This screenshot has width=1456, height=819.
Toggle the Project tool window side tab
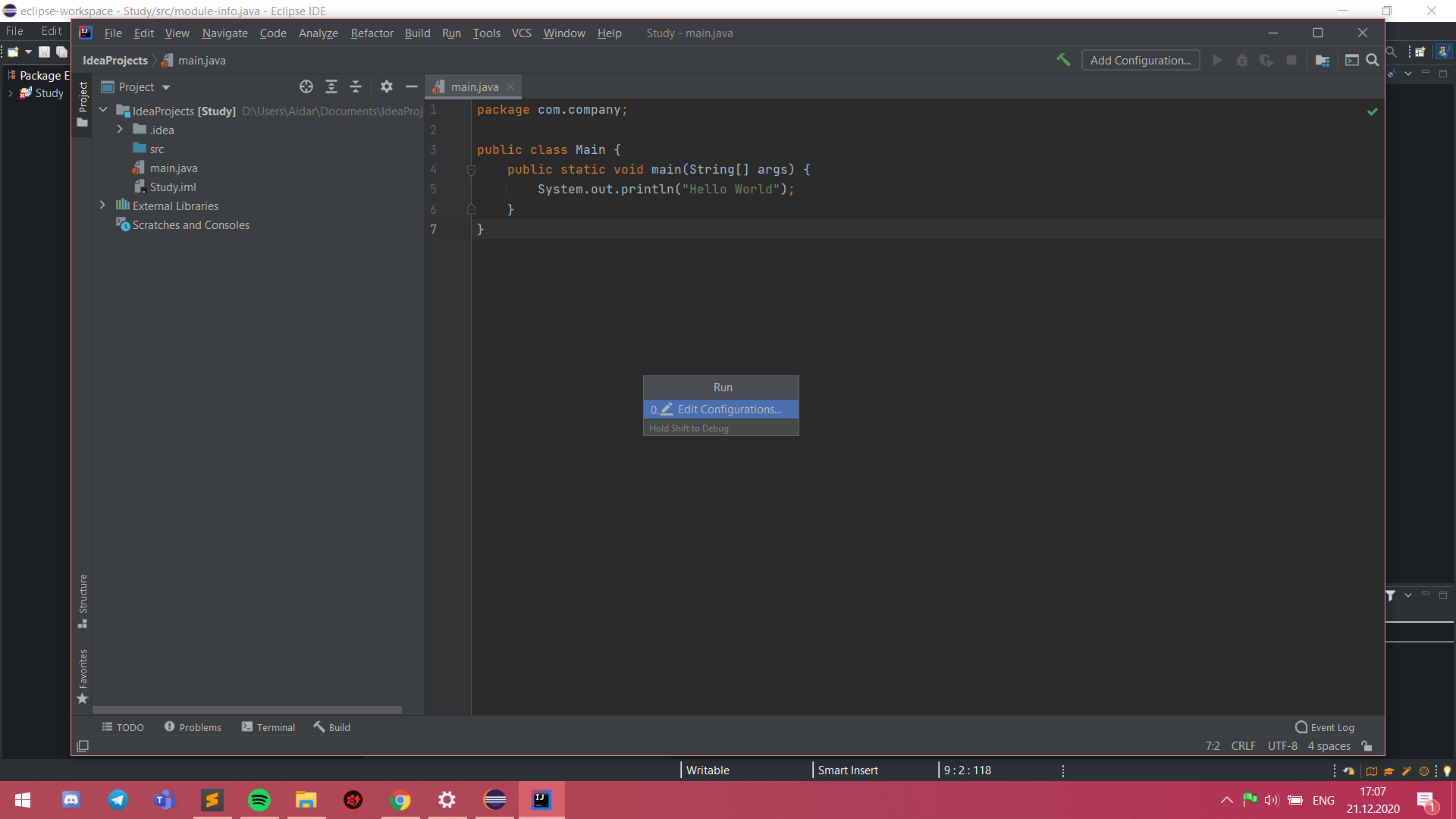(x=83, y=105)
